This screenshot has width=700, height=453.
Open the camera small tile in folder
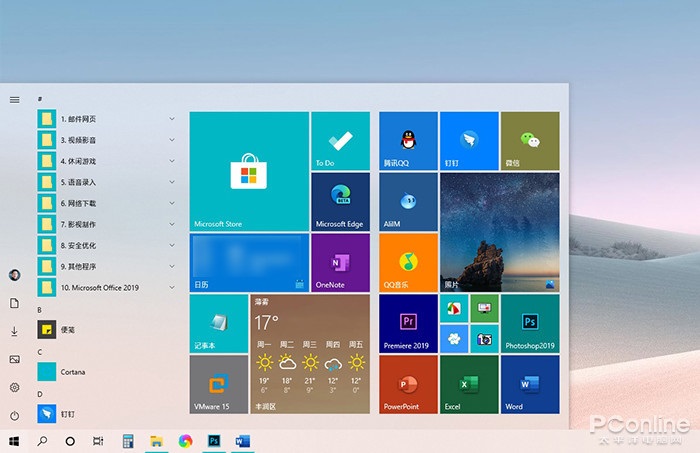click(484, 339)
